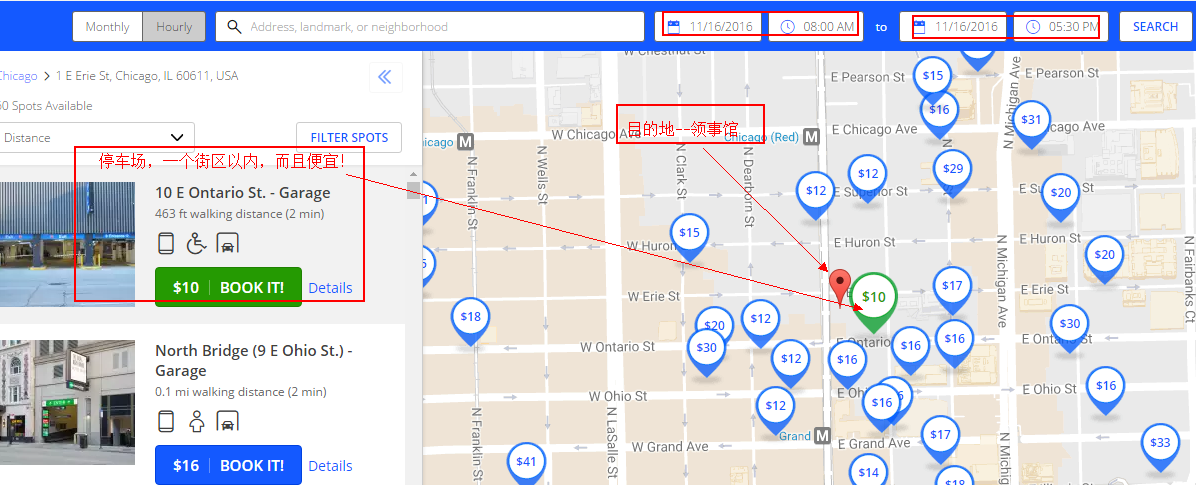Select the $31 pin near N Michigan Ave

click(1030, 122)
